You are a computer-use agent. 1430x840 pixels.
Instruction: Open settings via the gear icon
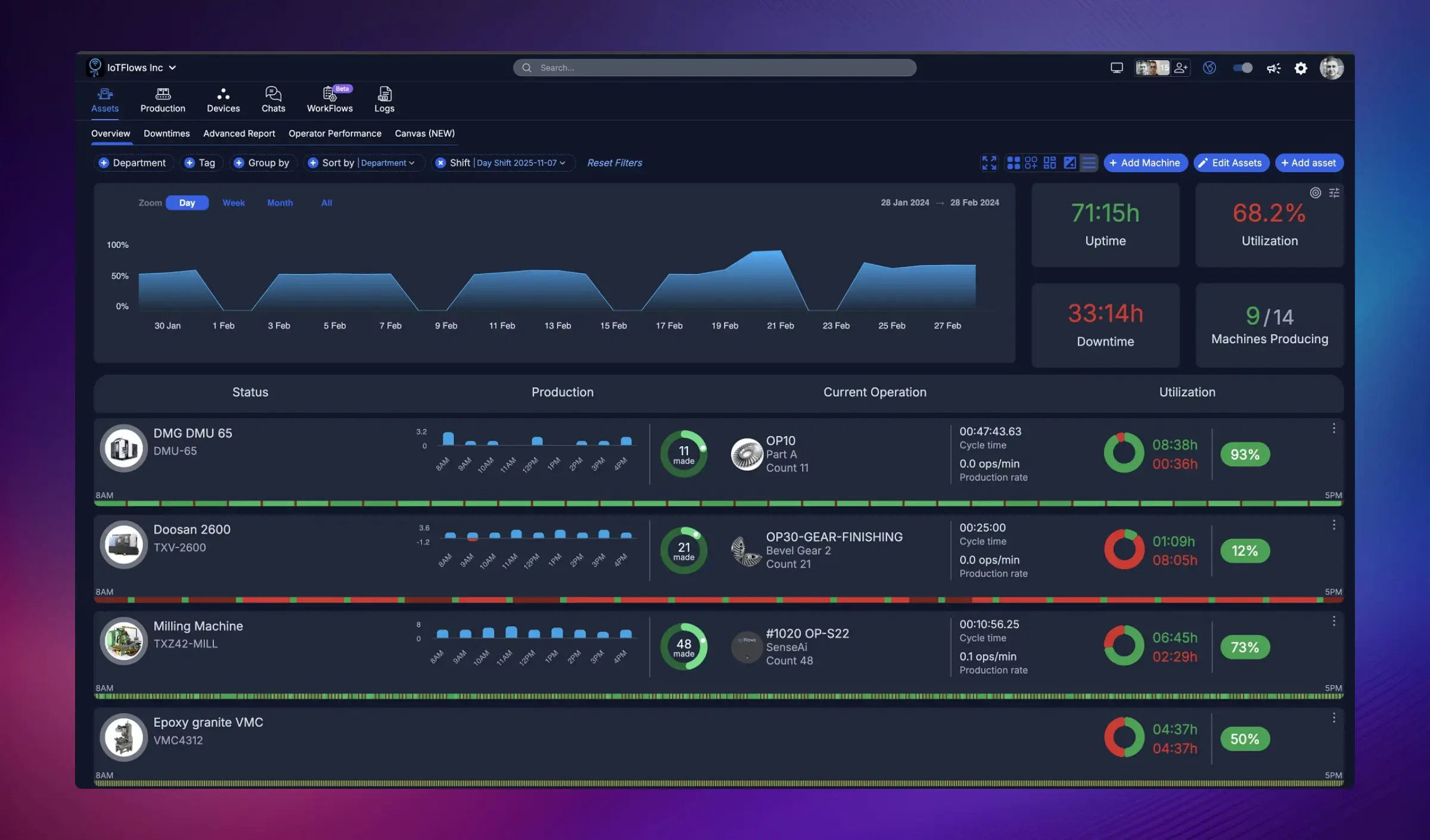[1301, 68]
